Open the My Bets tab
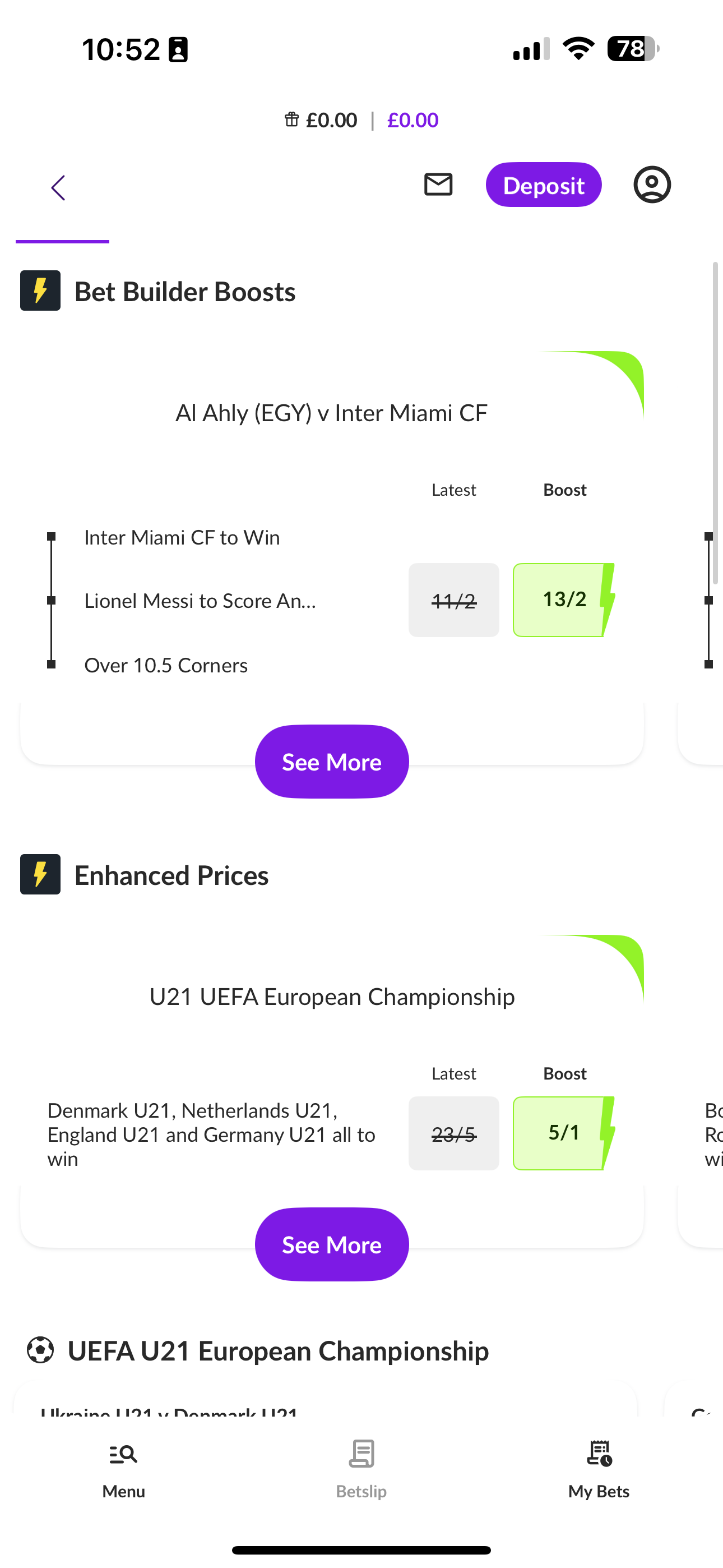The height and width of the screenshot is (1568, 723). tap(599, 1468)
